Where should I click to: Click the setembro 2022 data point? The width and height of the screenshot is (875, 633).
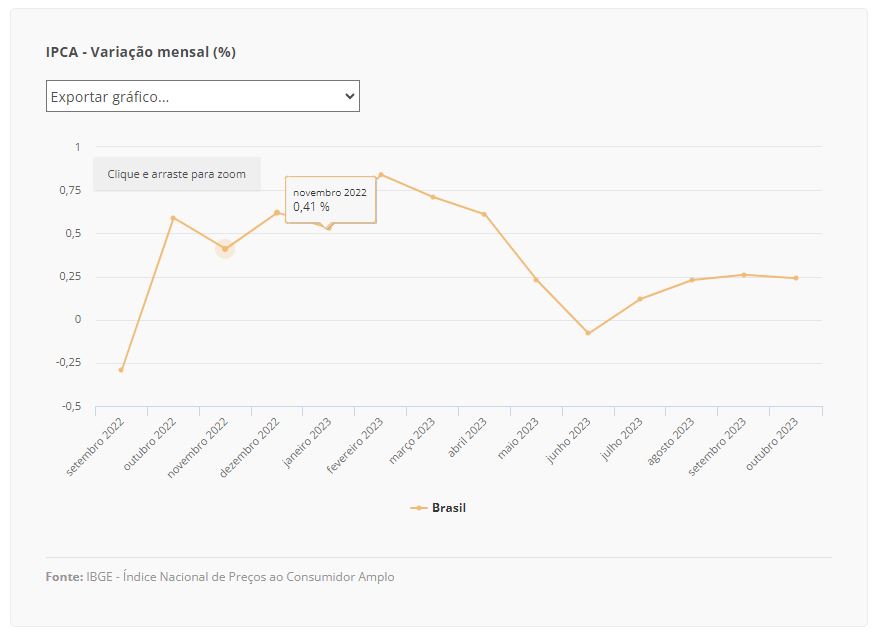click(121, 370)
